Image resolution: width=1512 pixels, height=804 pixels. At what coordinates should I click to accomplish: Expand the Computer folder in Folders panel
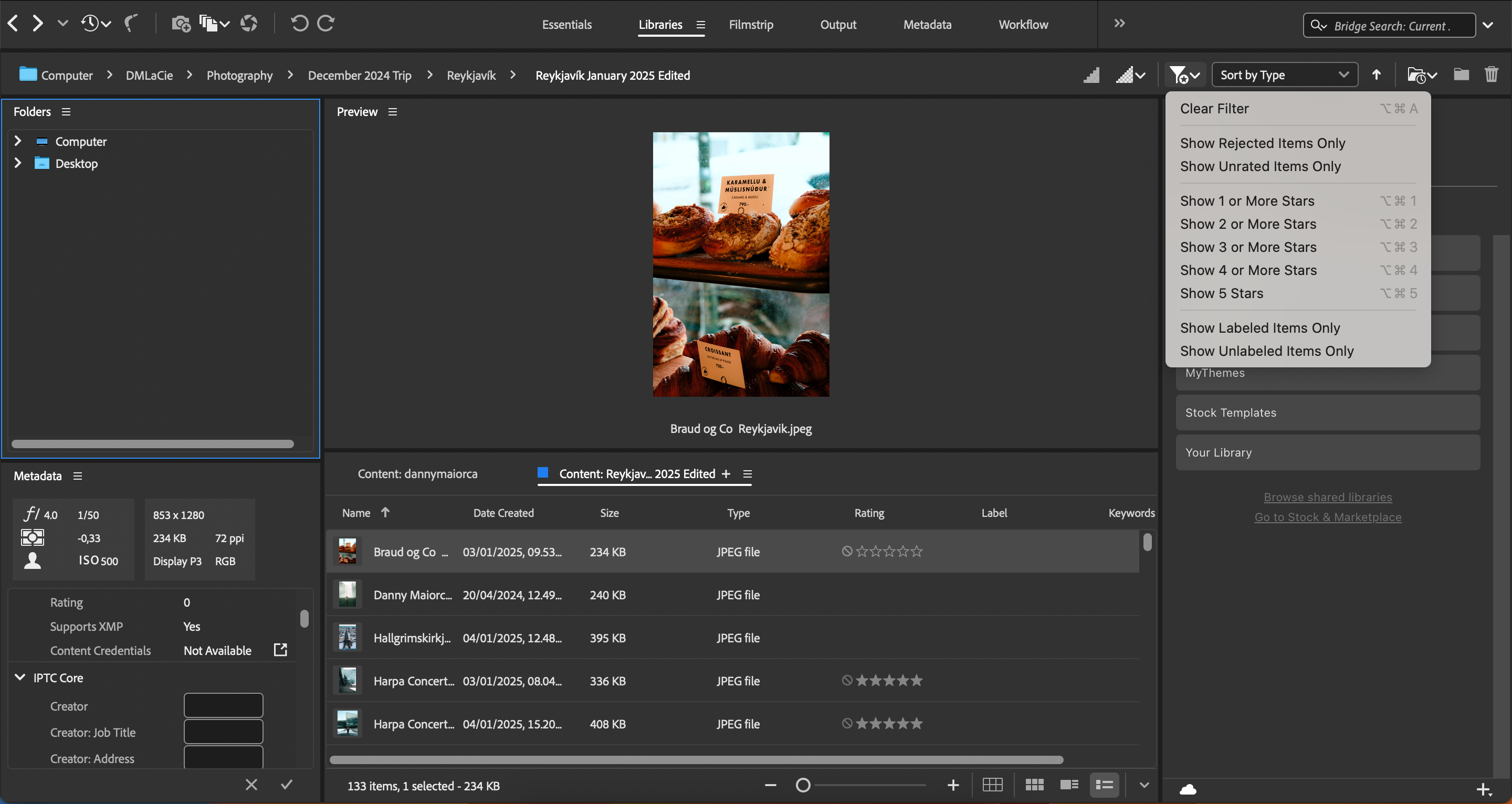click(17, 141)
